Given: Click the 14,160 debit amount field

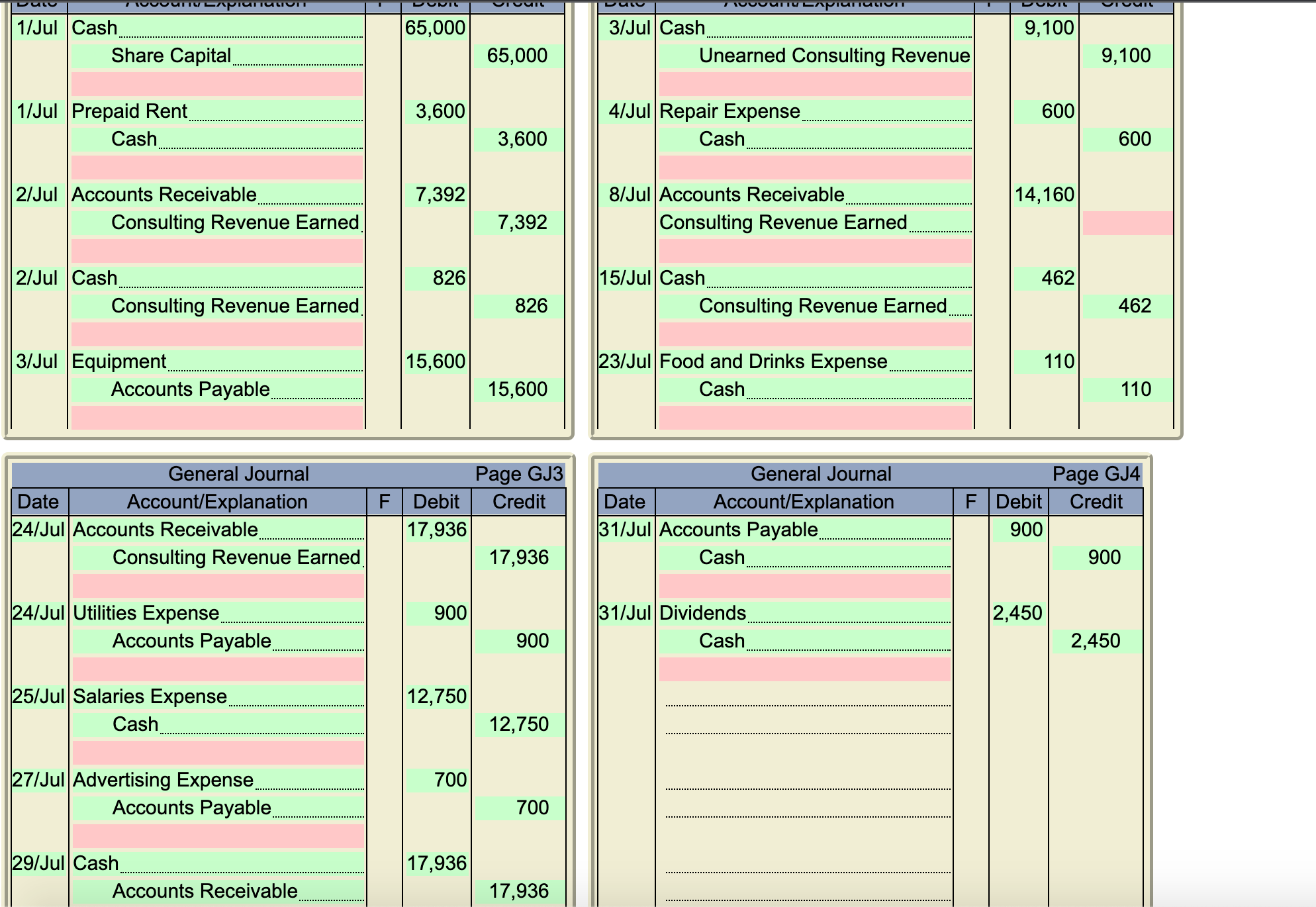Looking at the screenshot, I should click(x=1044, y=195).
